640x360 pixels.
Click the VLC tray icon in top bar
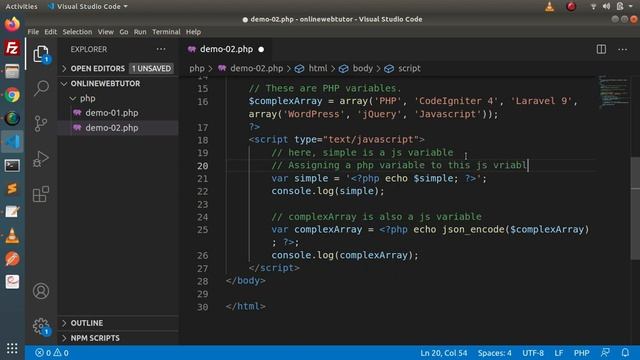[549, 7]
